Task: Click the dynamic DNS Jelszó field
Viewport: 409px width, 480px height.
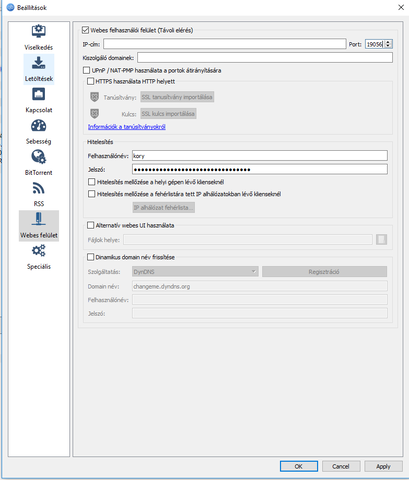Action: (260, 313)
